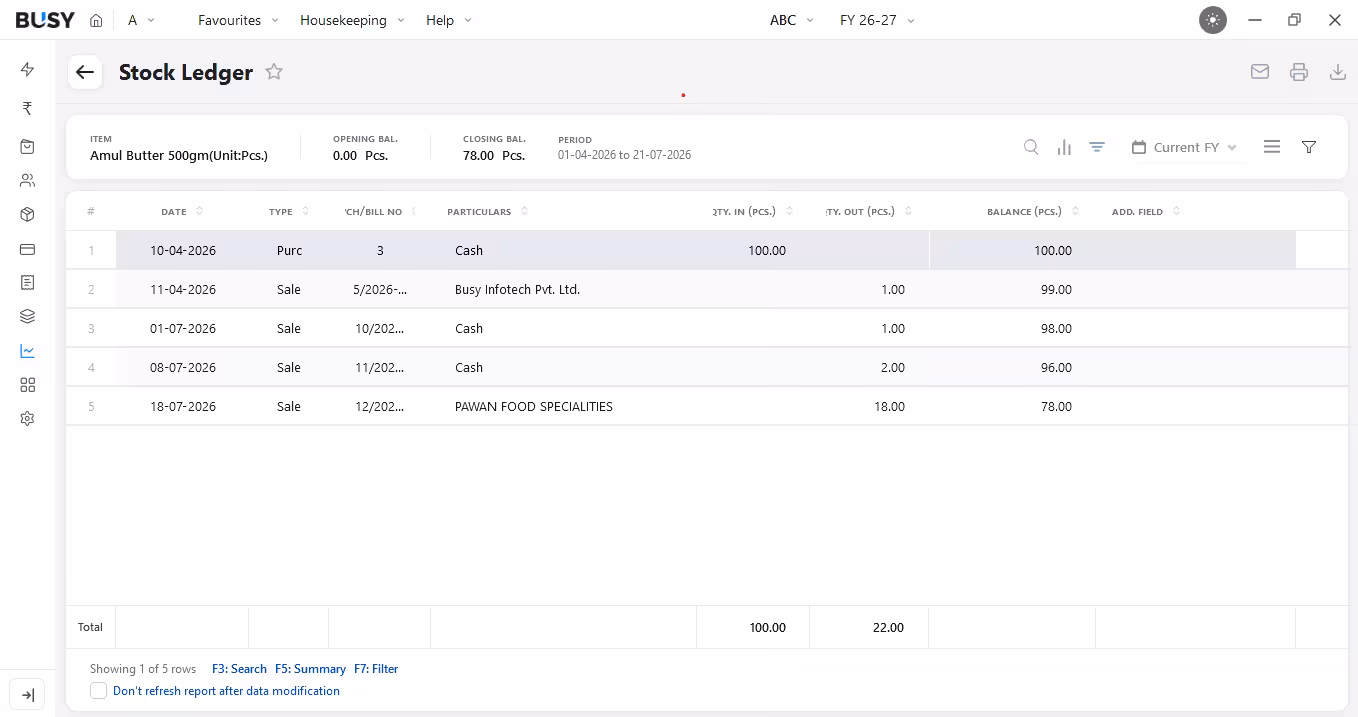Open the settings gear sidebar icon

pyautogui.click(x=27, y=419)
